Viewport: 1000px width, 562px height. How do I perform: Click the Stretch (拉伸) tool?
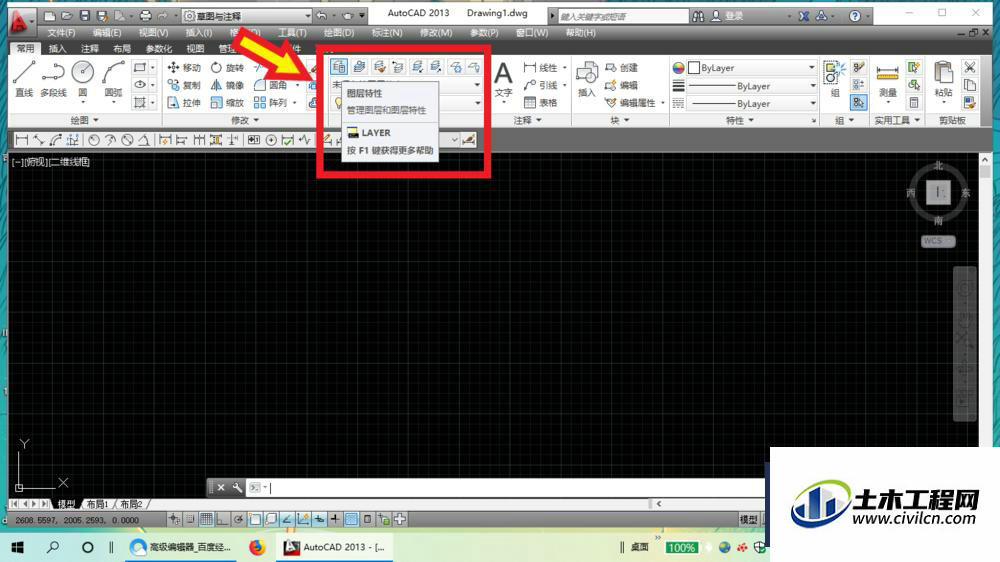click(184, 102)
